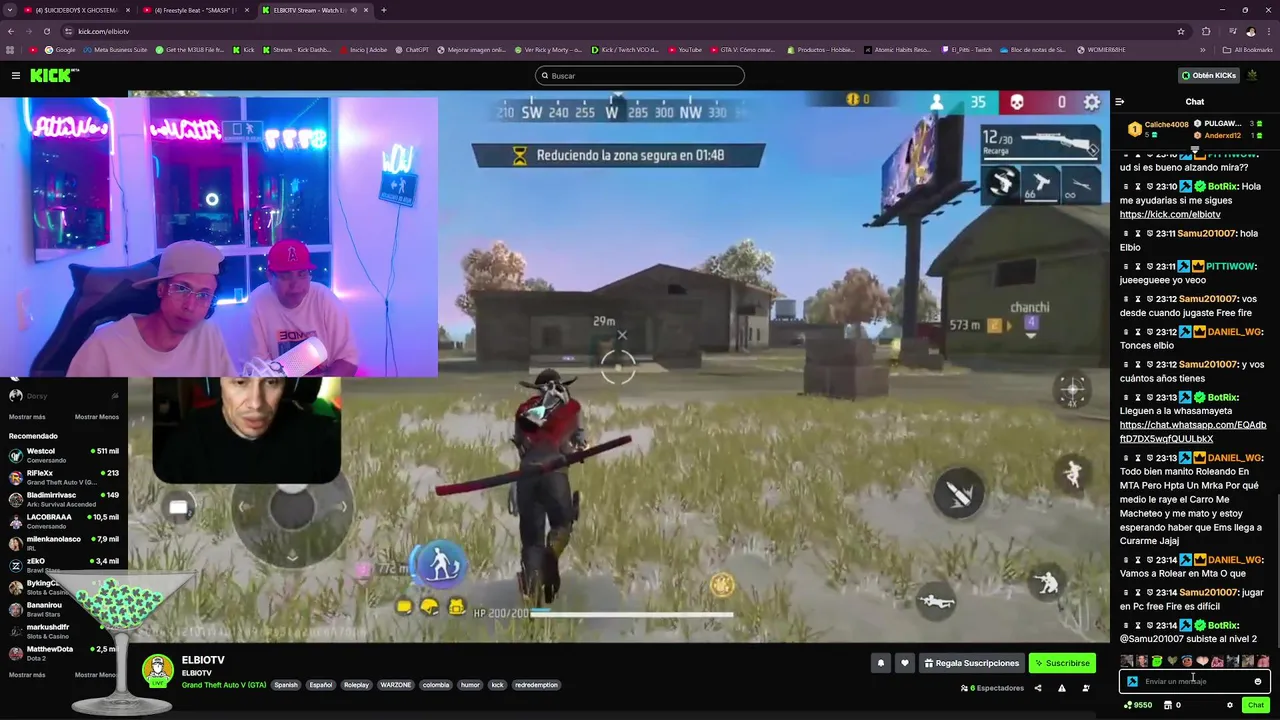Open milenkanolasco recommended channel

pyautogui.click(x=64, y=543)
